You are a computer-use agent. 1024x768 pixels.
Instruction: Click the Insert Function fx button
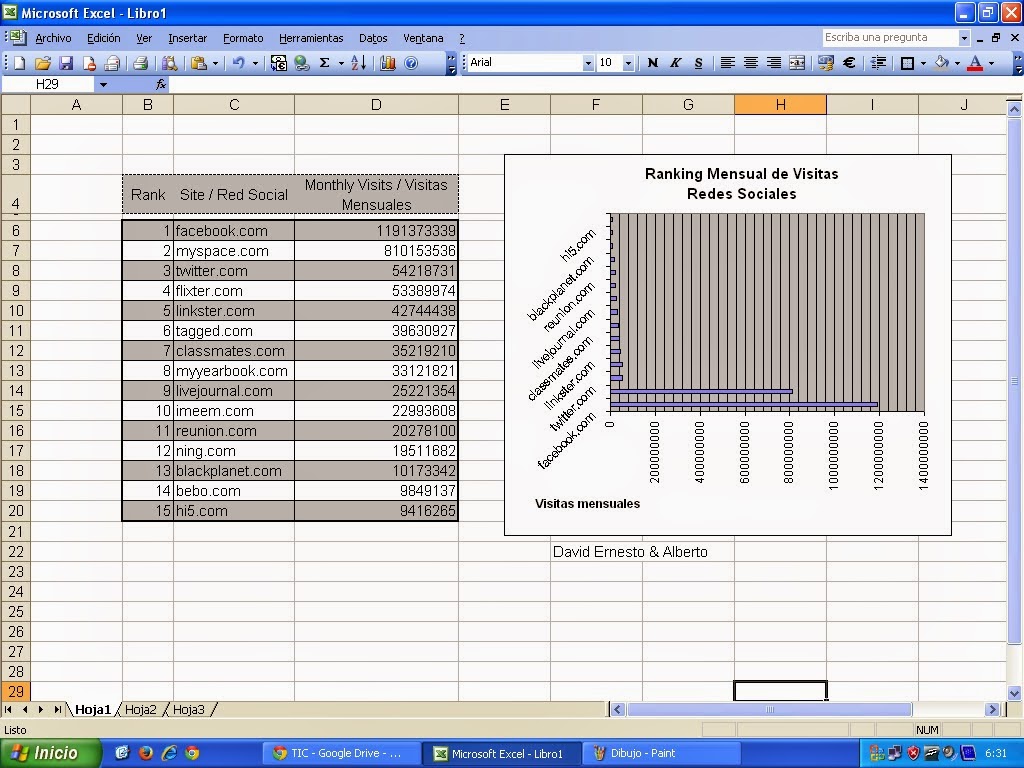point(161,84)
